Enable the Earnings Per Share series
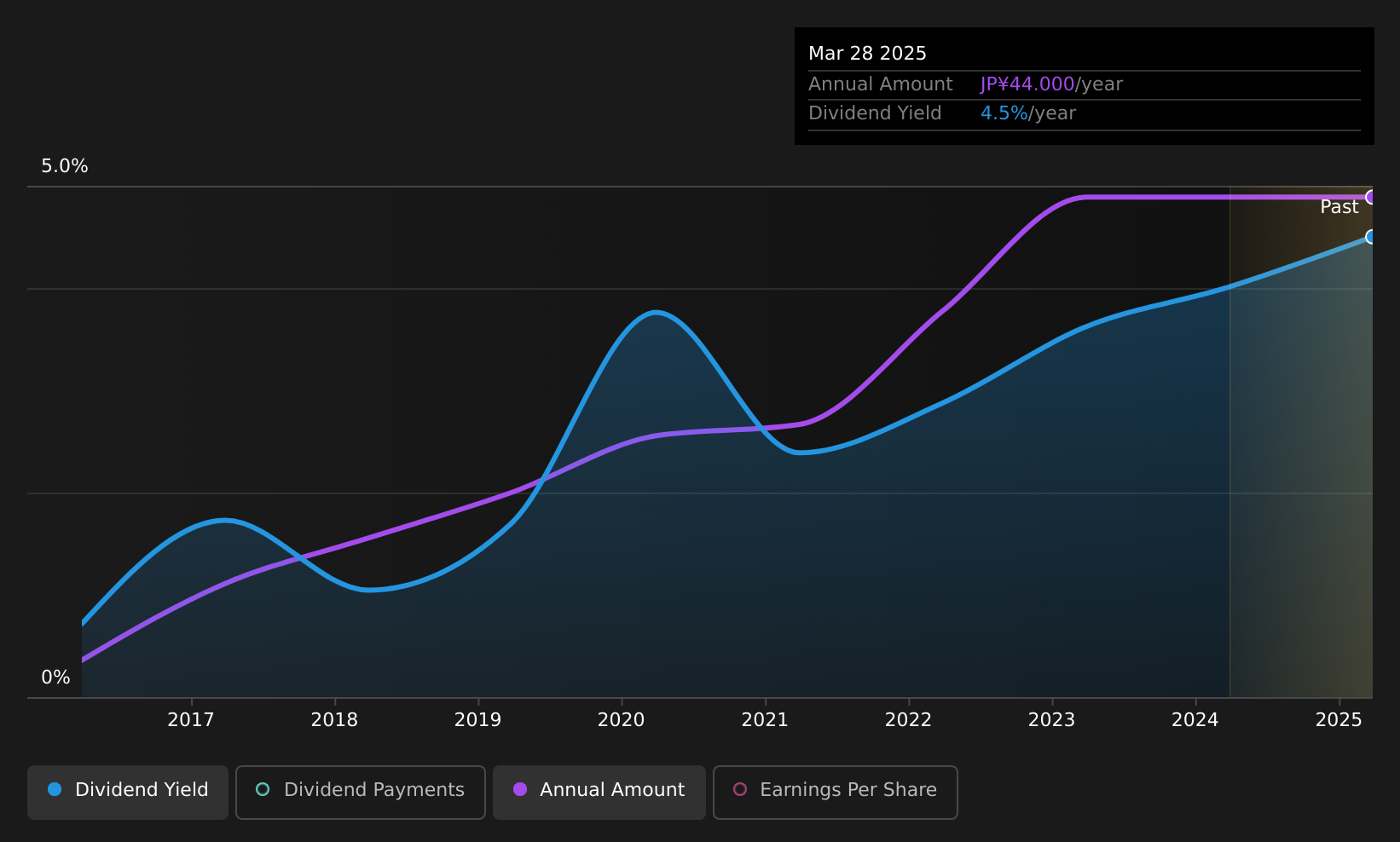Viewport: 1400px width, 842px height. [836, 792]
